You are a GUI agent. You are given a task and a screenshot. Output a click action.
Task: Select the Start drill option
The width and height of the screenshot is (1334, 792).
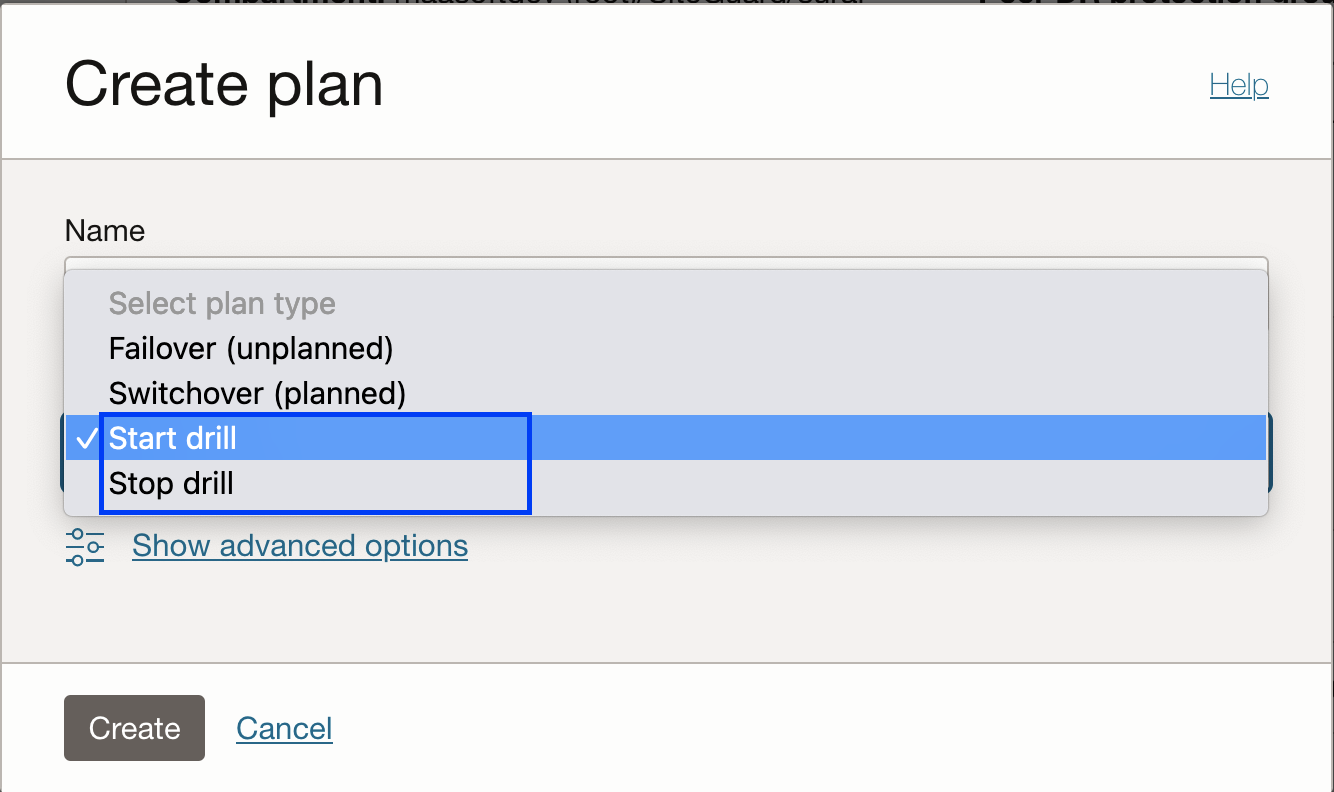coord(173,438)
